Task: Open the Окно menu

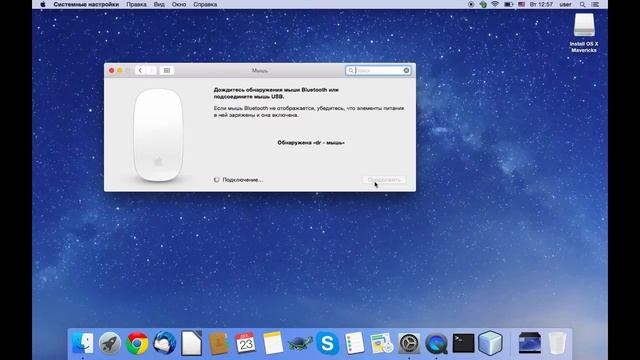Action: coord(179,4)
